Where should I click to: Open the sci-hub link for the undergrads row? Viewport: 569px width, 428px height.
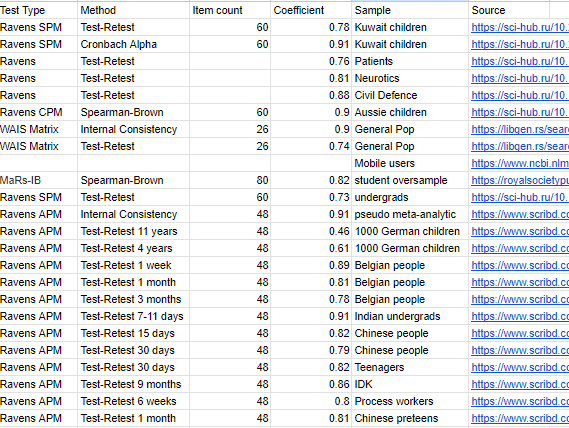(520, 197)
